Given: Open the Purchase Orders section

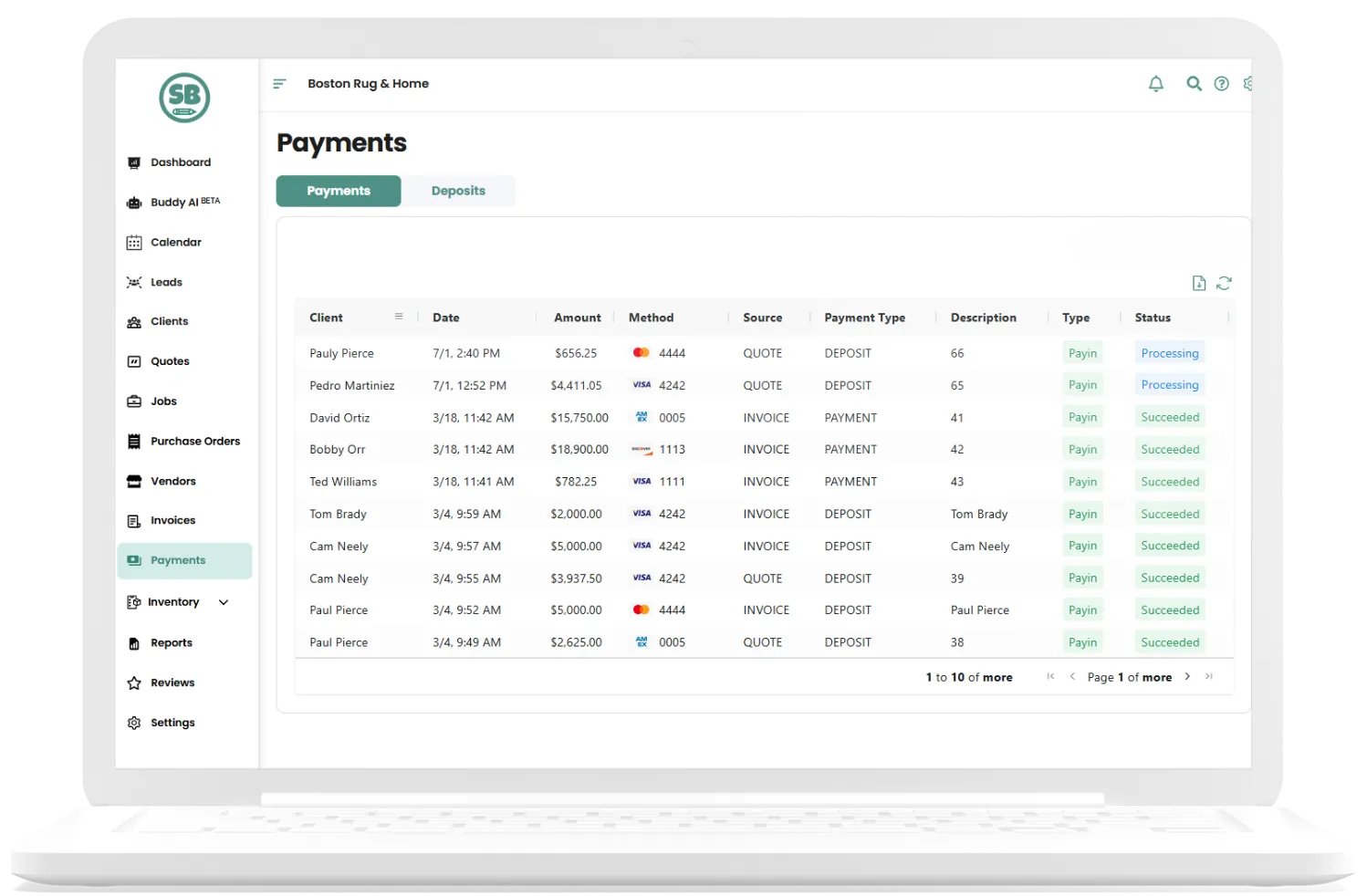Looking at the screenshot, I should [194, 441].
